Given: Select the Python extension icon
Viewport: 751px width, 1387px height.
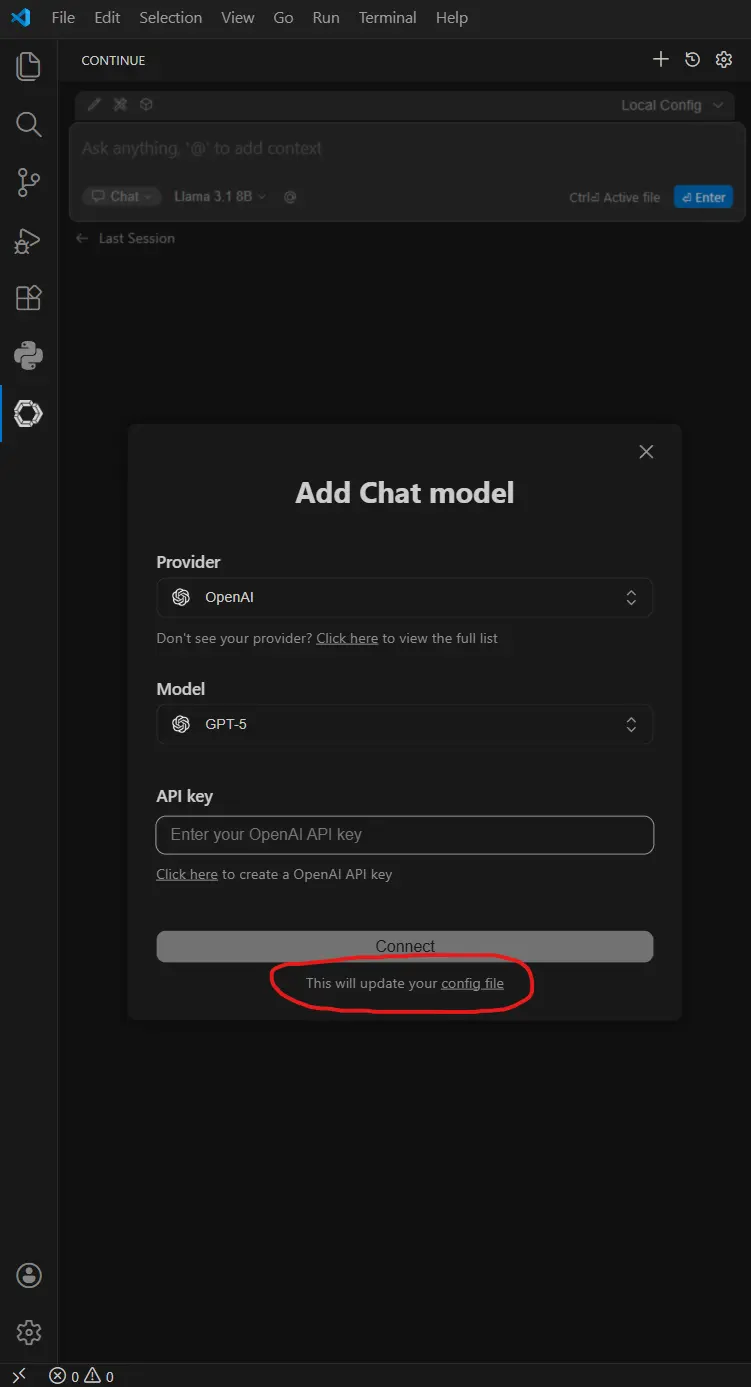Looking at the screenshot, I should tap(28, 355).
